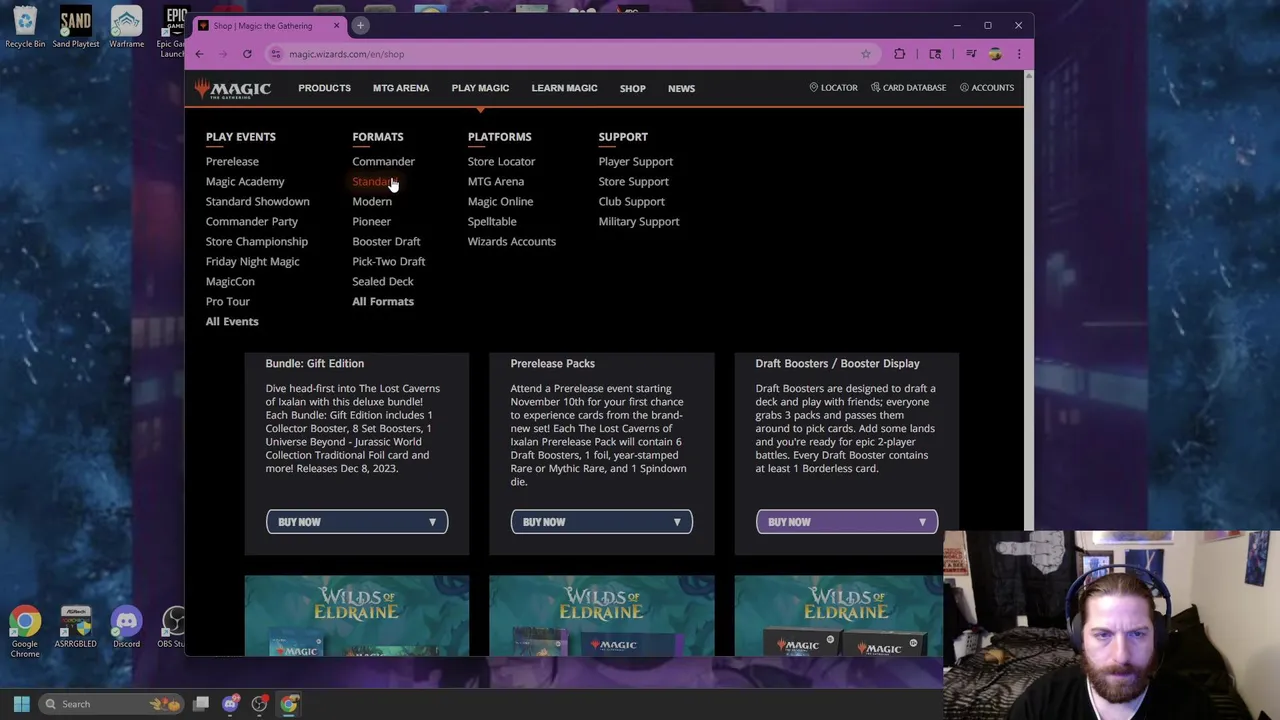Select Prerelease under Play Events
This screenshot has height=720, width=1280.
pos(232,161)
